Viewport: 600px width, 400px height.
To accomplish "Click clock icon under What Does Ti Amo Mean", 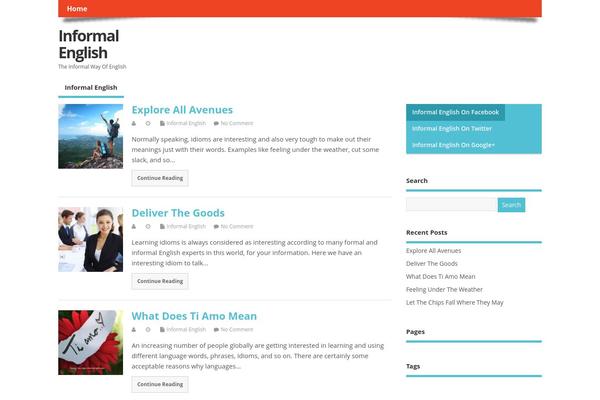I will 148,330.
